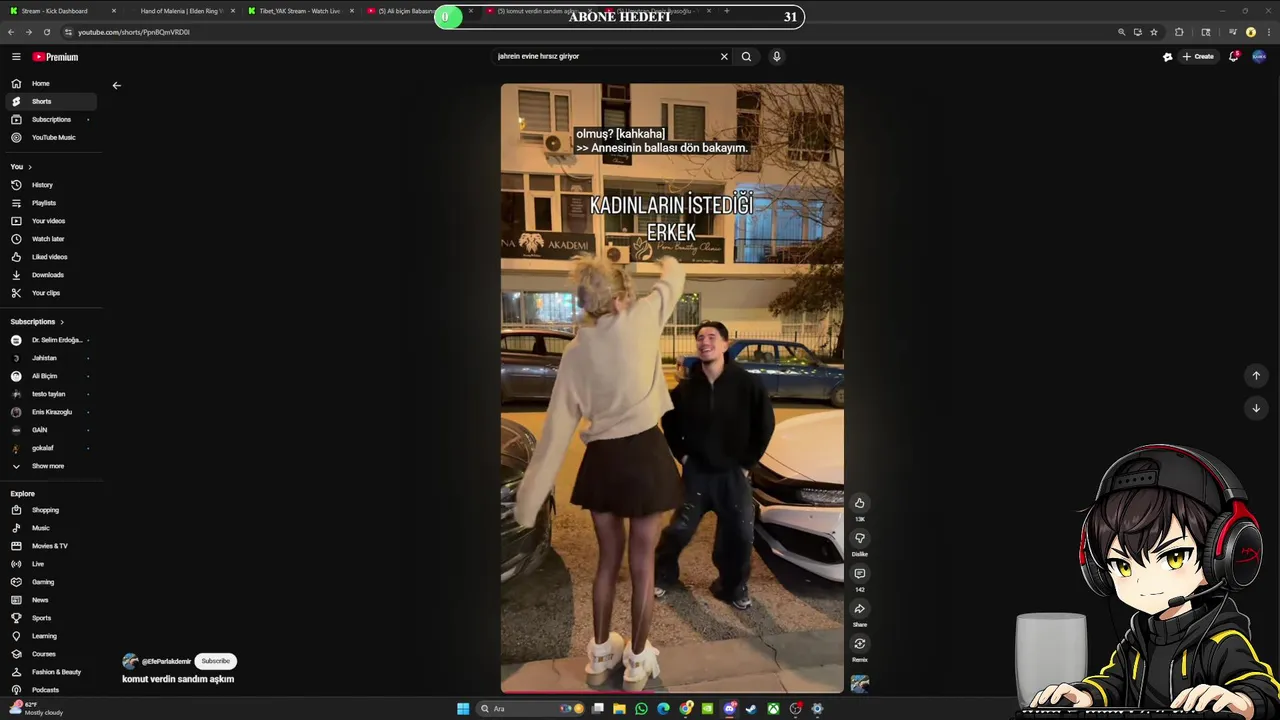Open Subscriptions in the sidebar
This screenshot has width=1280, height=720.
click(x=50, y=119)
